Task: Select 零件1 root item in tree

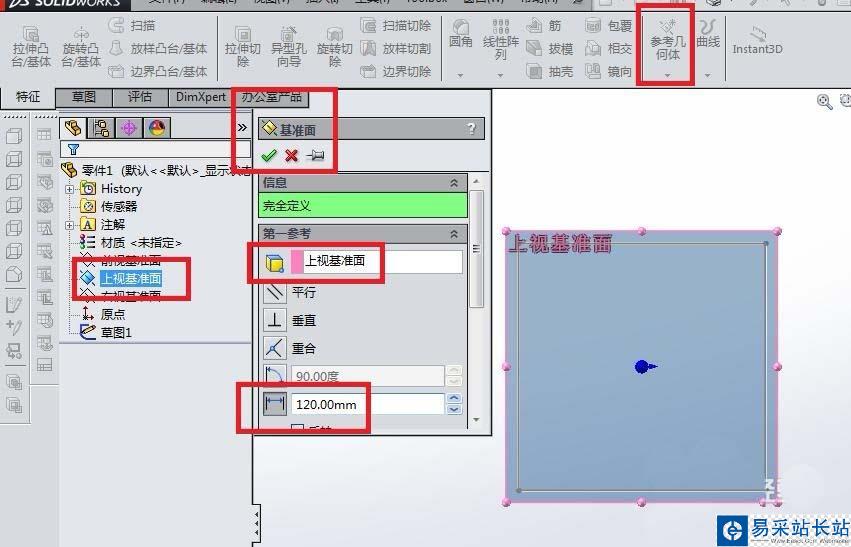Action: (x=156, y=170)
